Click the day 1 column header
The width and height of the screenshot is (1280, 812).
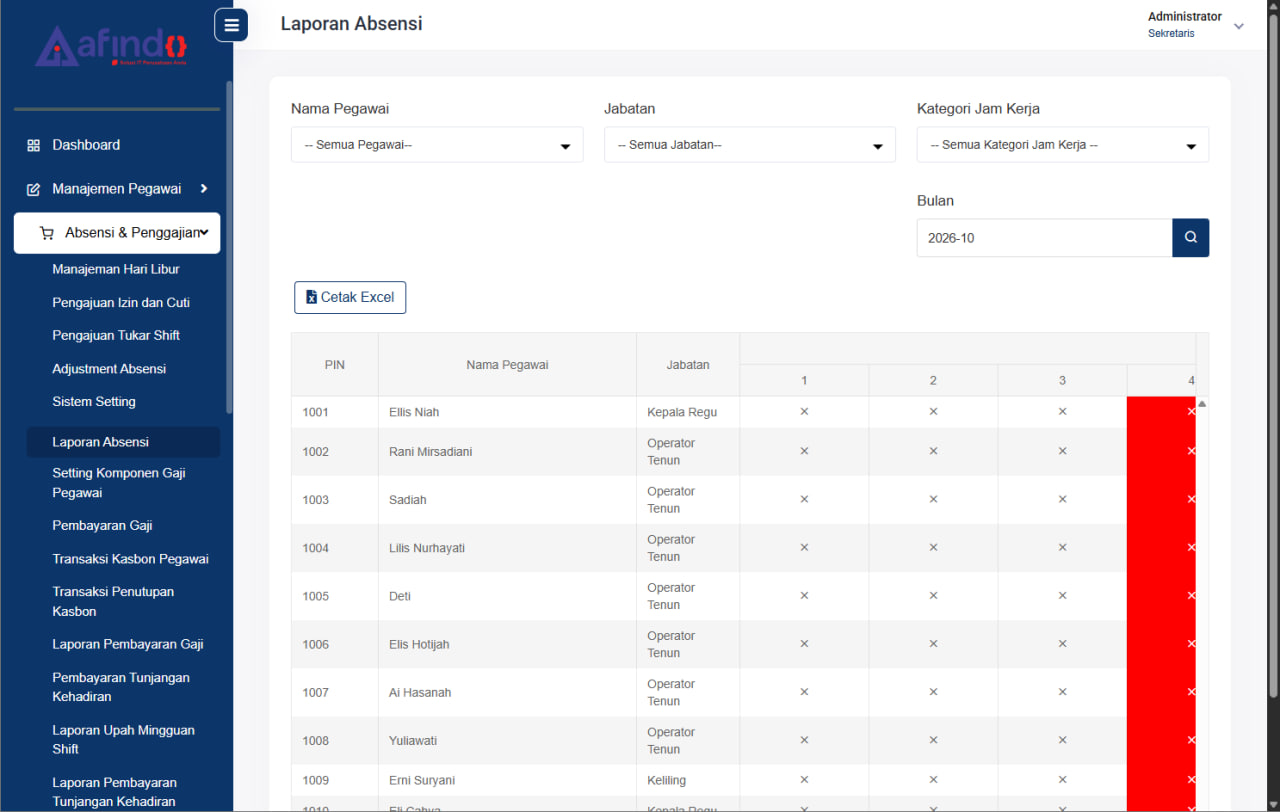tap(804, 380)
